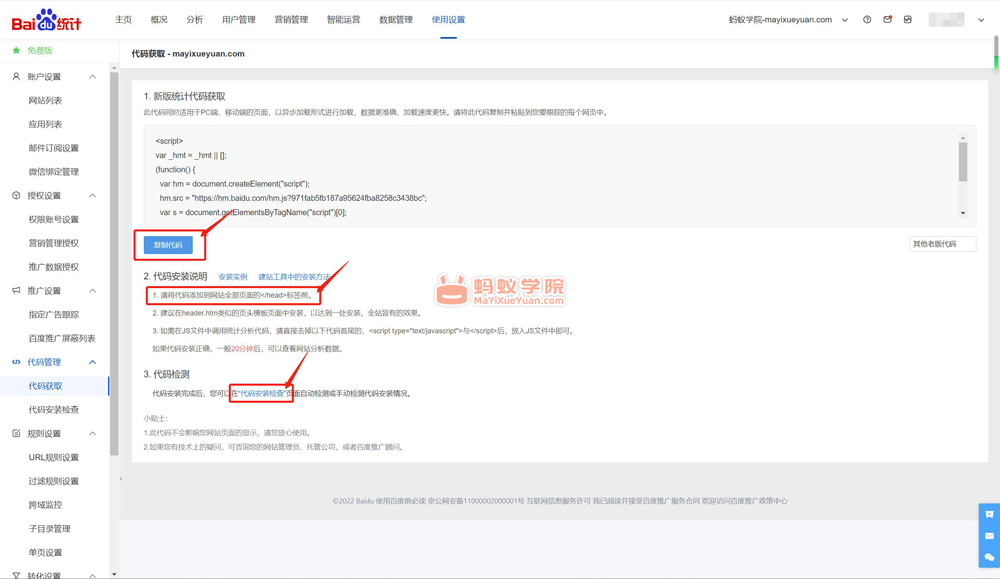
Task: Go to the 主页 tab
Action: pos(123,20)
